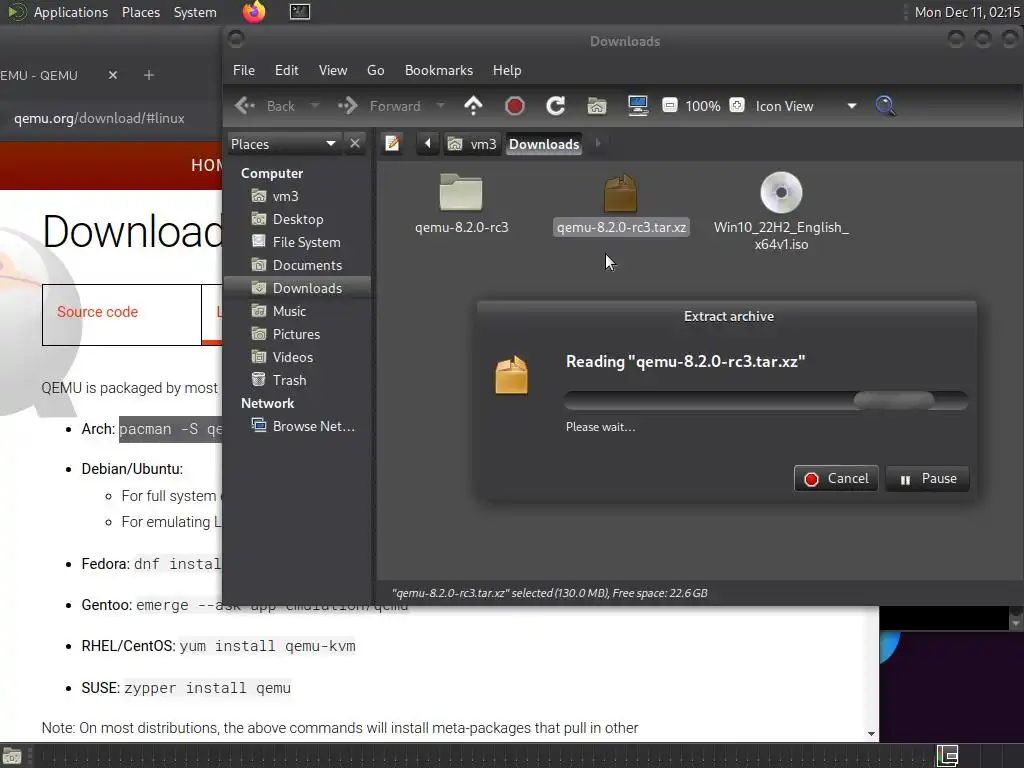
Task: Select the Win10_22H2_English_x64v1.iso disc icon
Action: pyautogui.click(x=781, y=193)
